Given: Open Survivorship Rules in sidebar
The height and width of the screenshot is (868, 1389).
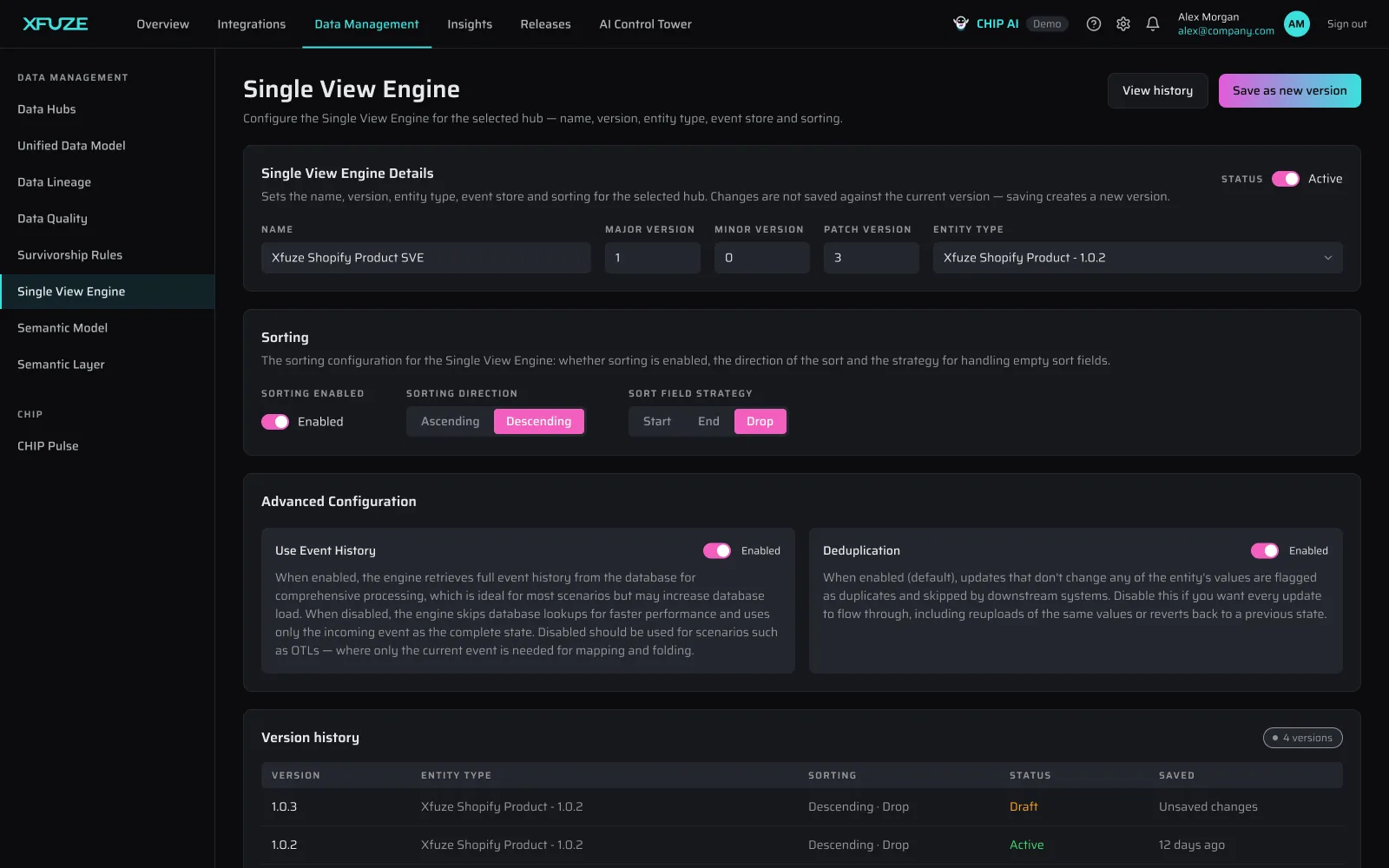Looking at the screenshot, I should click(x=107, y=255).
